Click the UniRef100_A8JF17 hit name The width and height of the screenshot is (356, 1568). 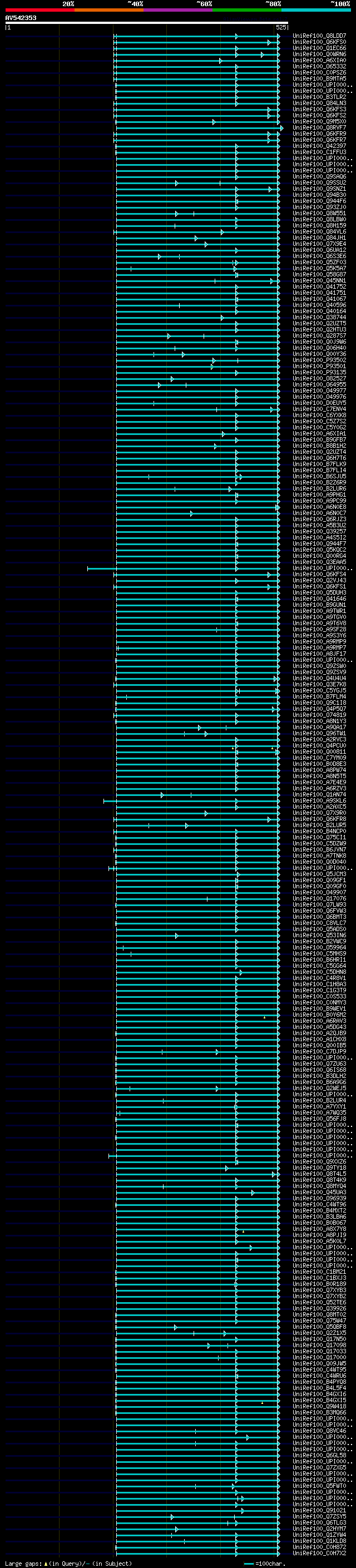pyautogui.click(x=319, y=654)
